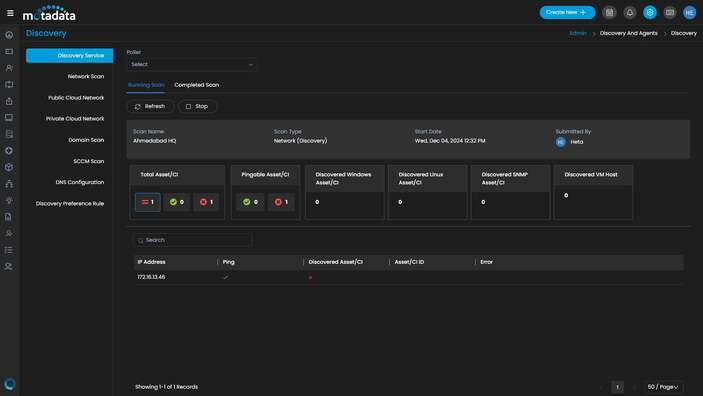
Task: Click the Discovered Linux Asset/CI card
Action: point(428,192)
